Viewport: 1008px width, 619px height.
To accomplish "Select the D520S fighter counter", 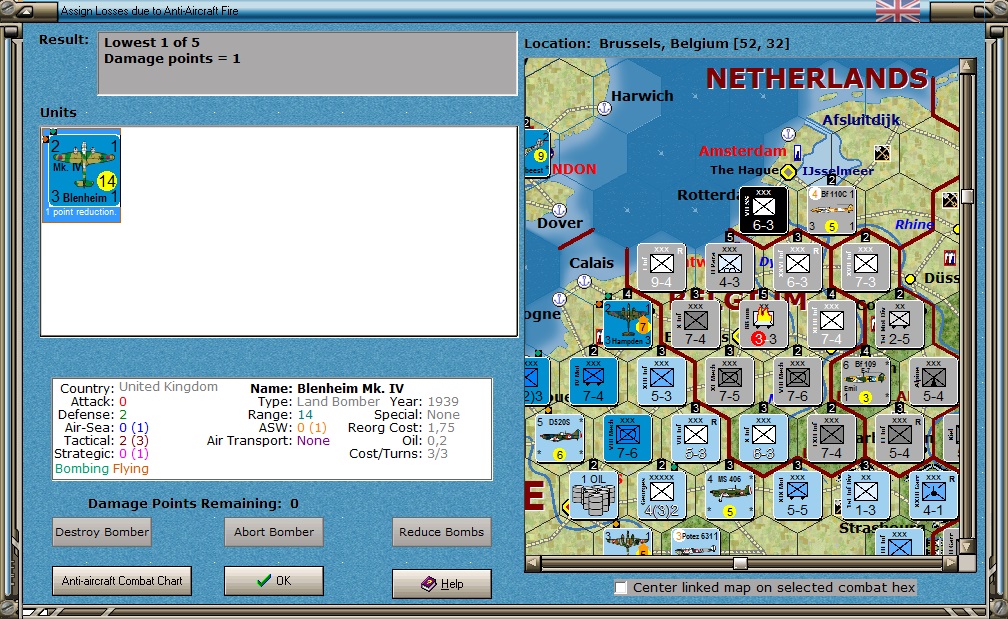I will click(559, 438).
